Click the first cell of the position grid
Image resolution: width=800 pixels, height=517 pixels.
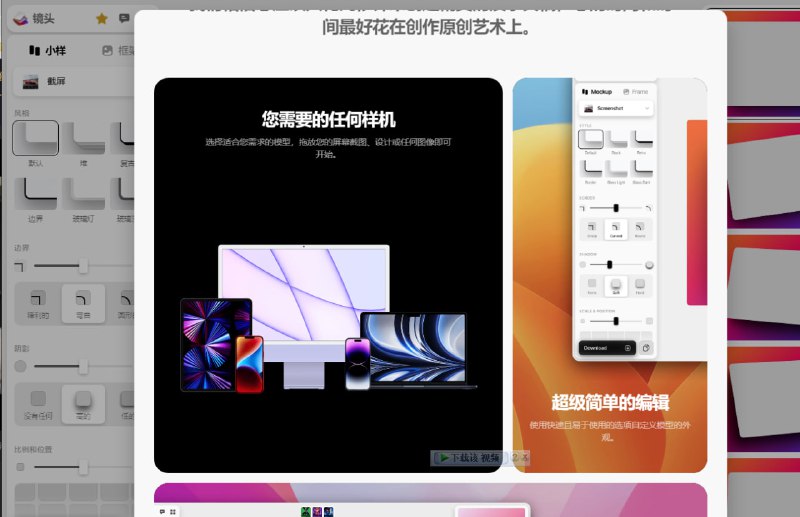(x=25, y=493)
